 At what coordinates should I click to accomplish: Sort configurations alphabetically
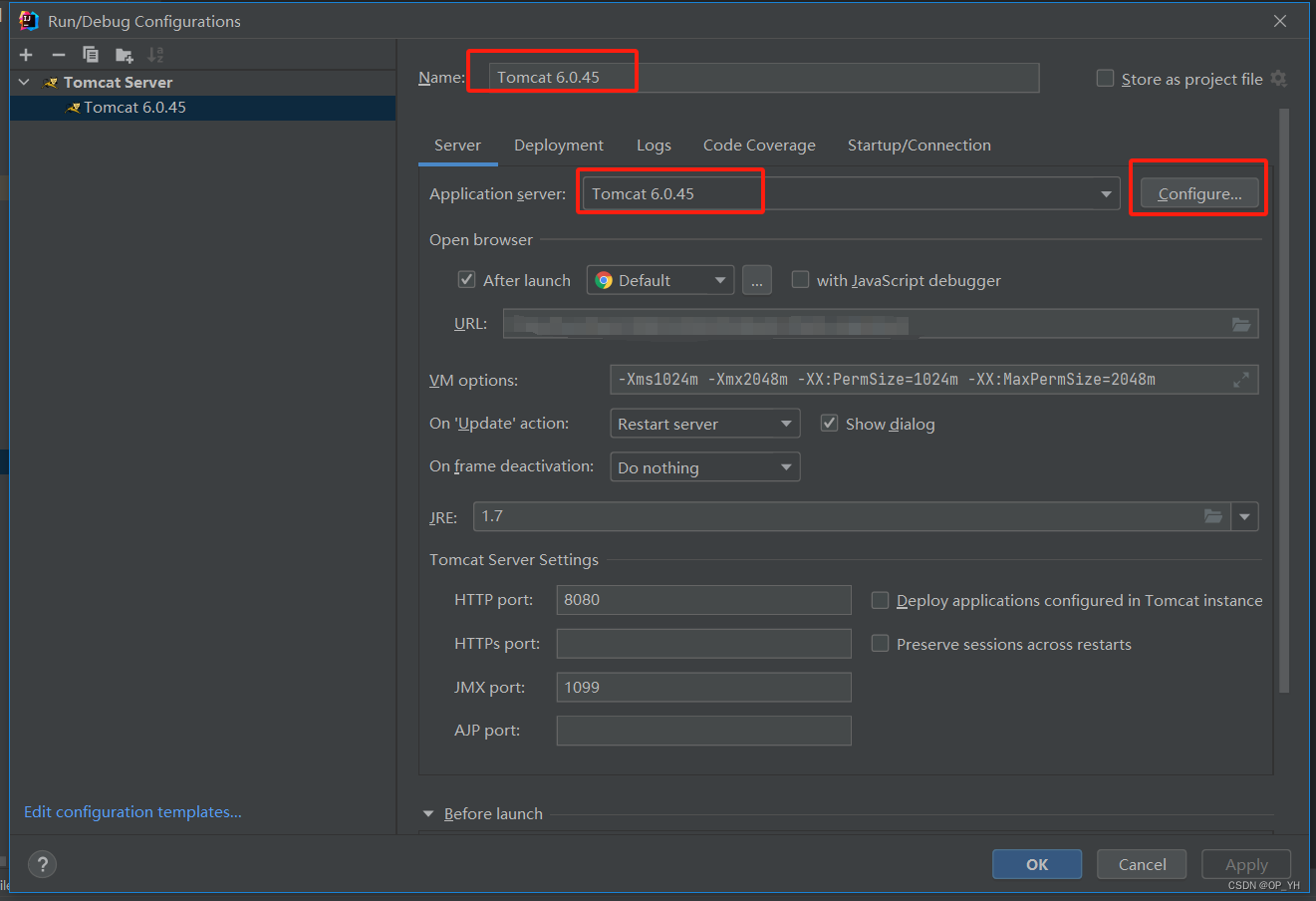pyautogui.click(x=155, y=55)
